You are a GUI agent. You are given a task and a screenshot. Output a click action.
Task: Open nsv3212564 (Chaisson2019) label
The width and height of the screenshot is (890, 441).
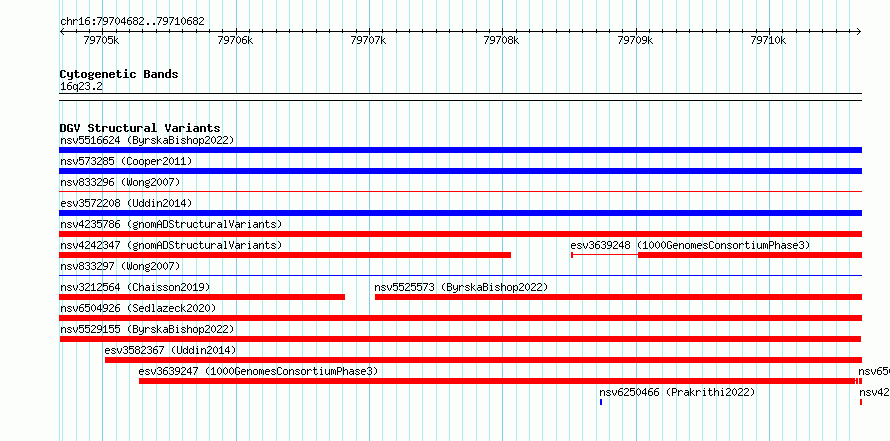[x=135, y=287]
